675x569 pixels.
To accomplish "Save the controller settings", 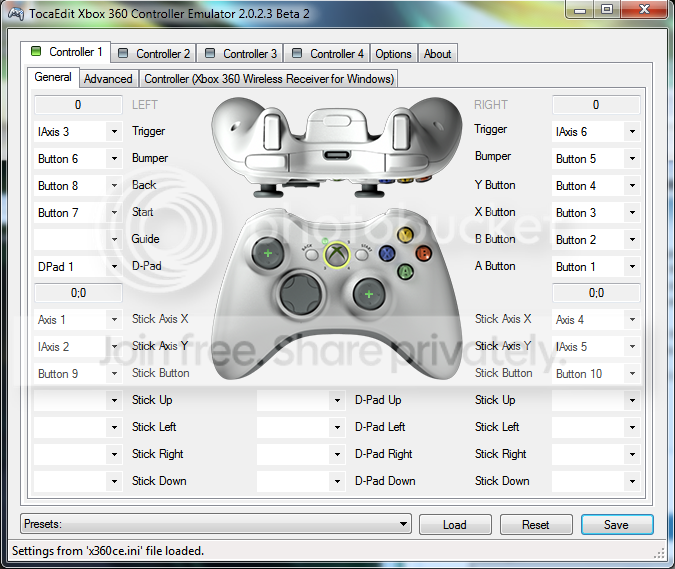I will point(616,525).
